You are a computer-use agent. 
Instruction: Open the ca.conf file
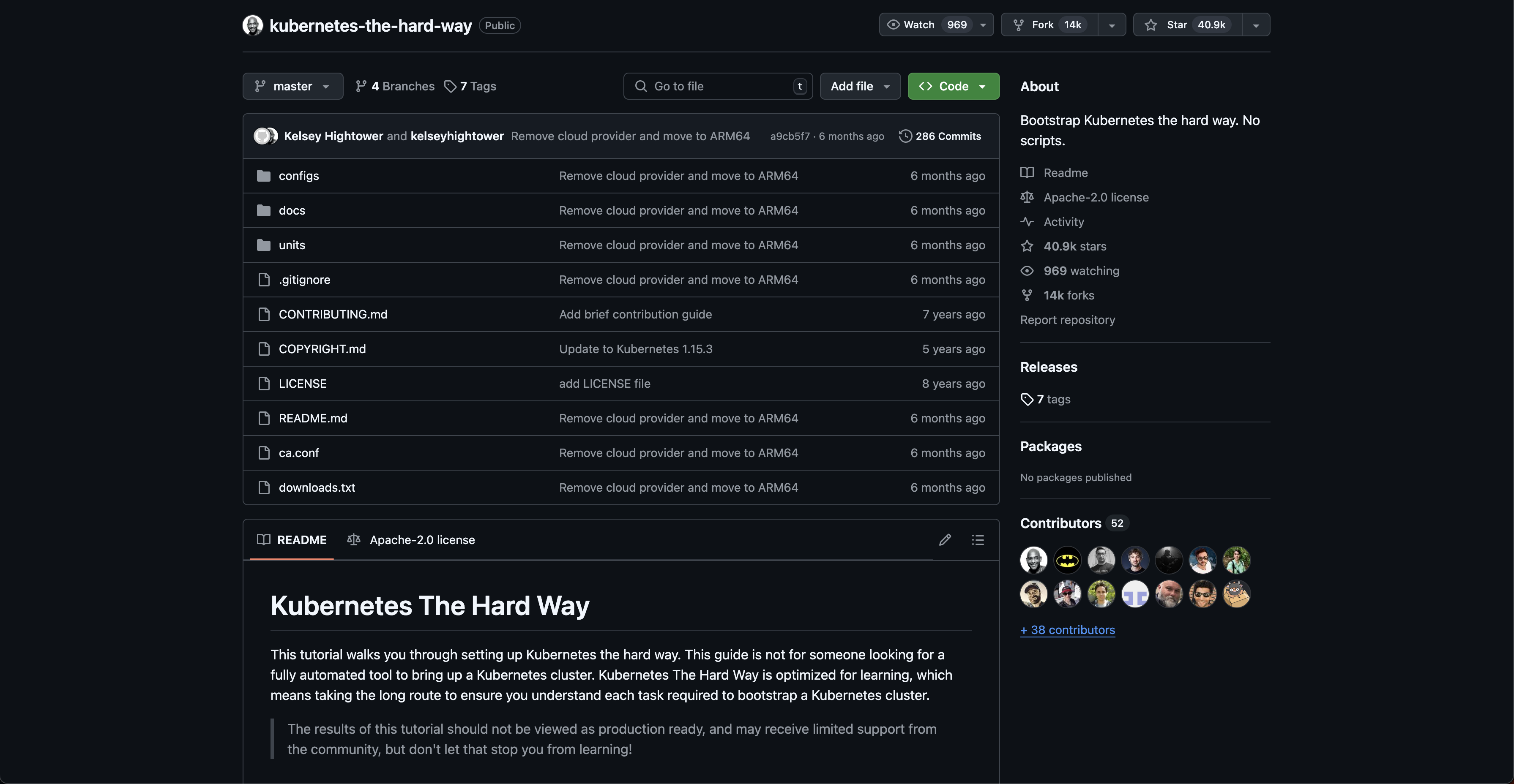point(298,453)
